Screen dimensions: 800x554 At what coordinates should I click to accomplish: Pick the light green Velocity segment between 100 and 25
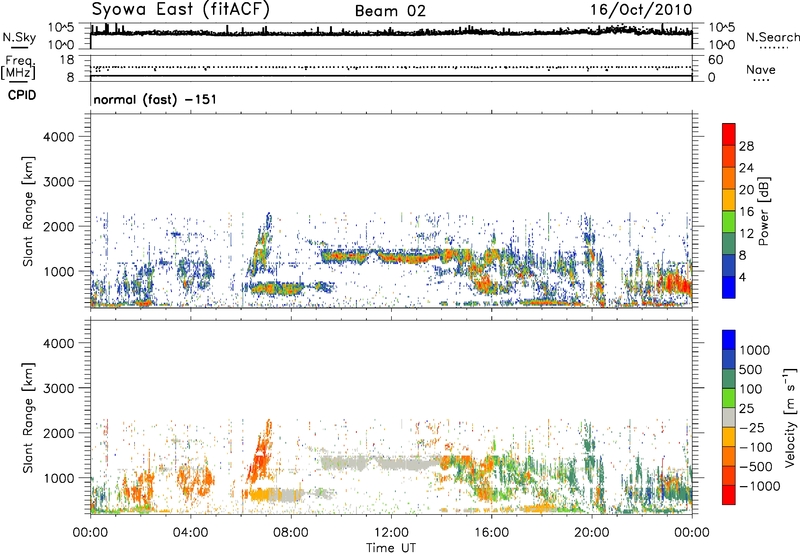pos(729,398)
